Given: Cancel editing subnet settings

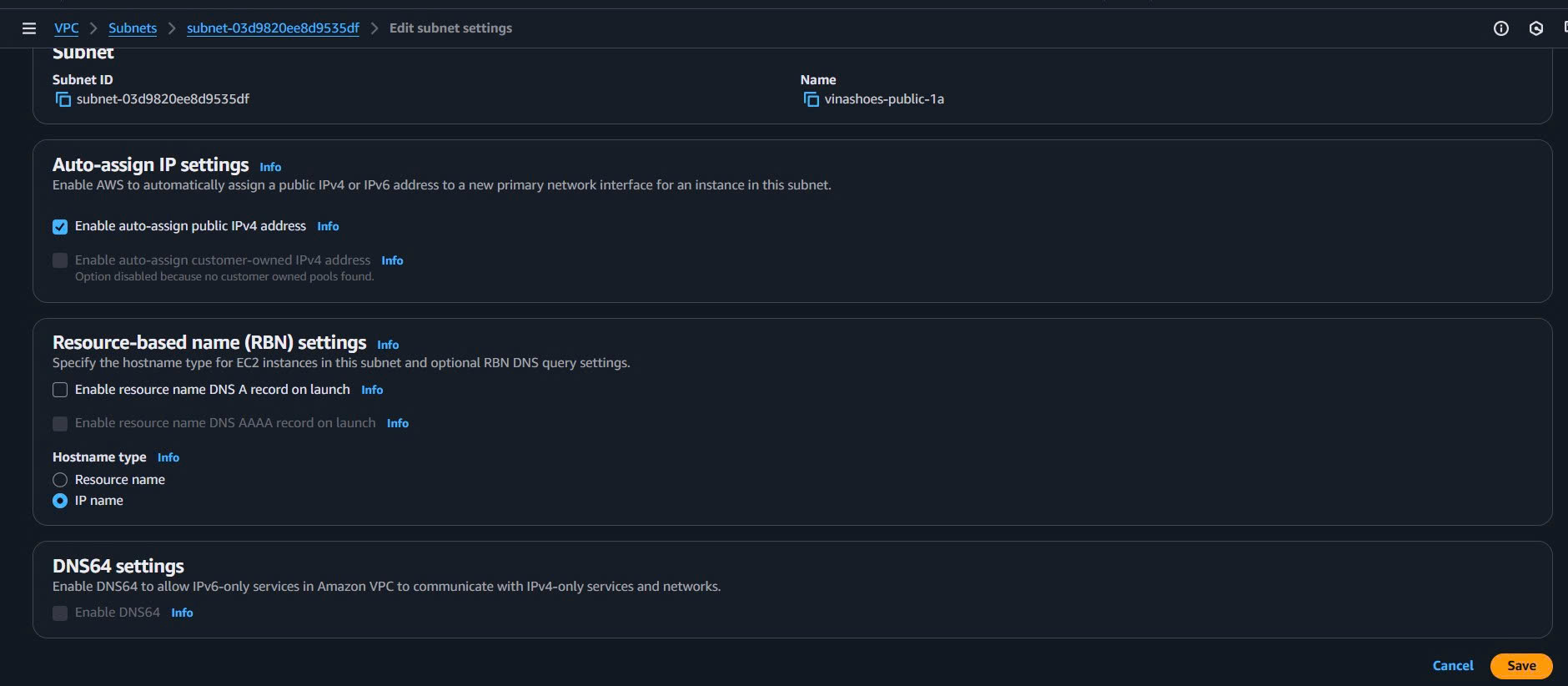Looking at the screenshot, I should (1451, 665).
